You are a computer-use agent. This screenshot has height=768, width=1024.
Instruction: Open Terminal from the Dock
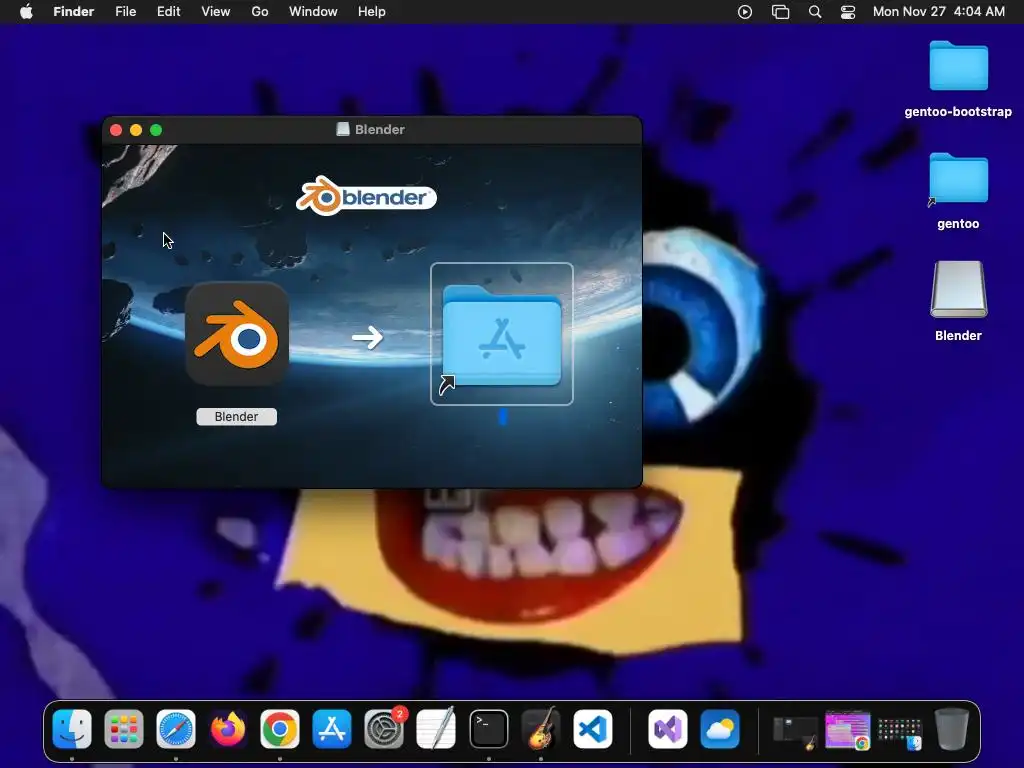488,729
